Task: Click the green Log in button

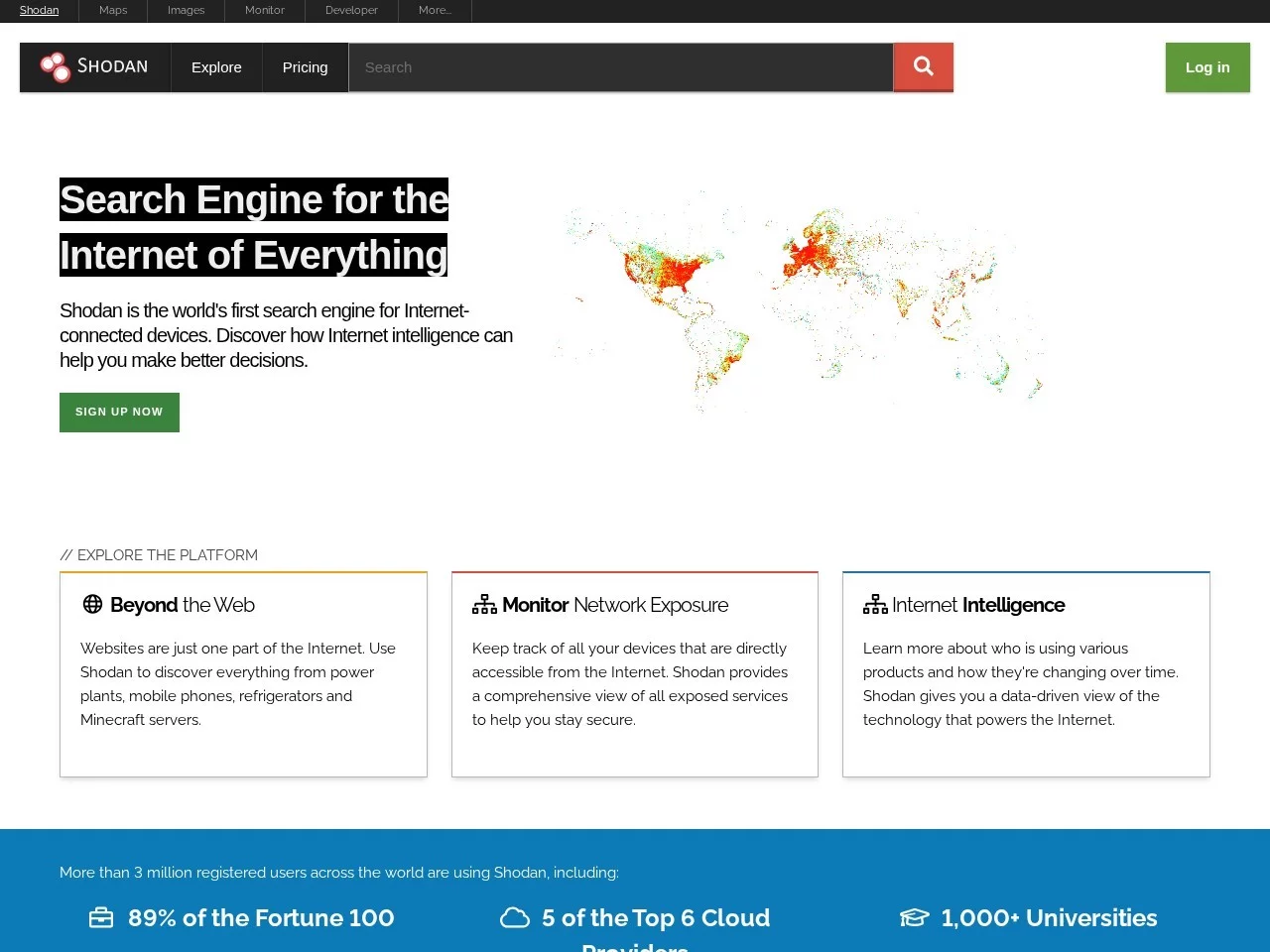Action: [x=1207, y=67]
